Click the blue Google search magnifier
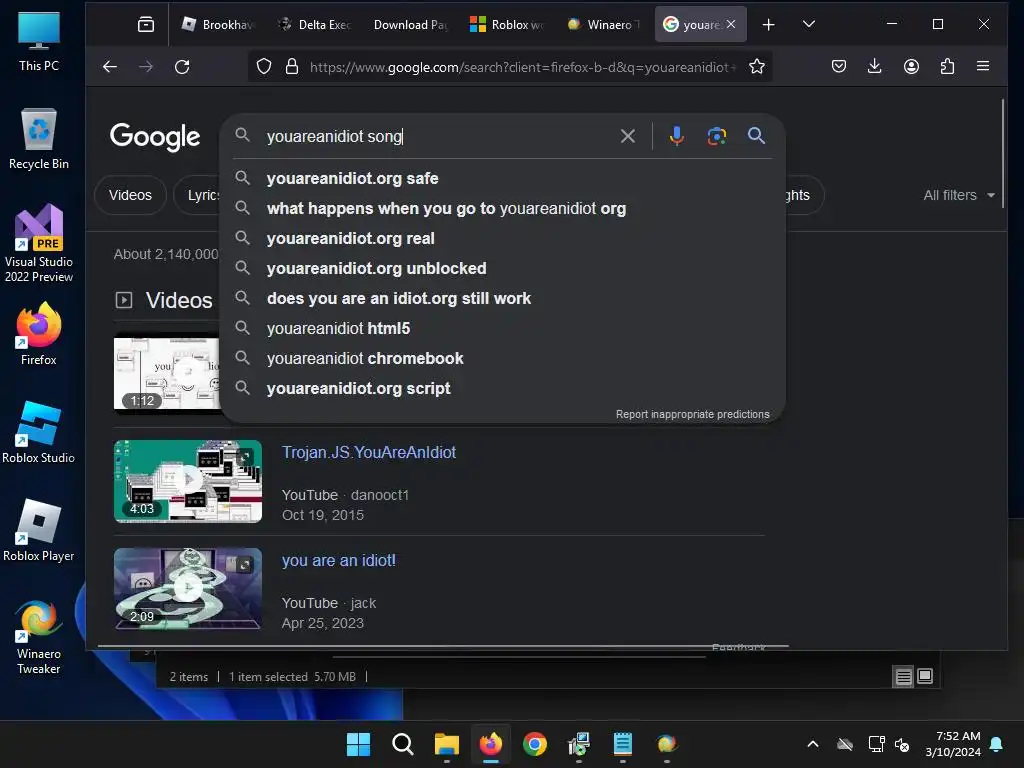The height and width of the screenshot is (768, 1024). 756,136
